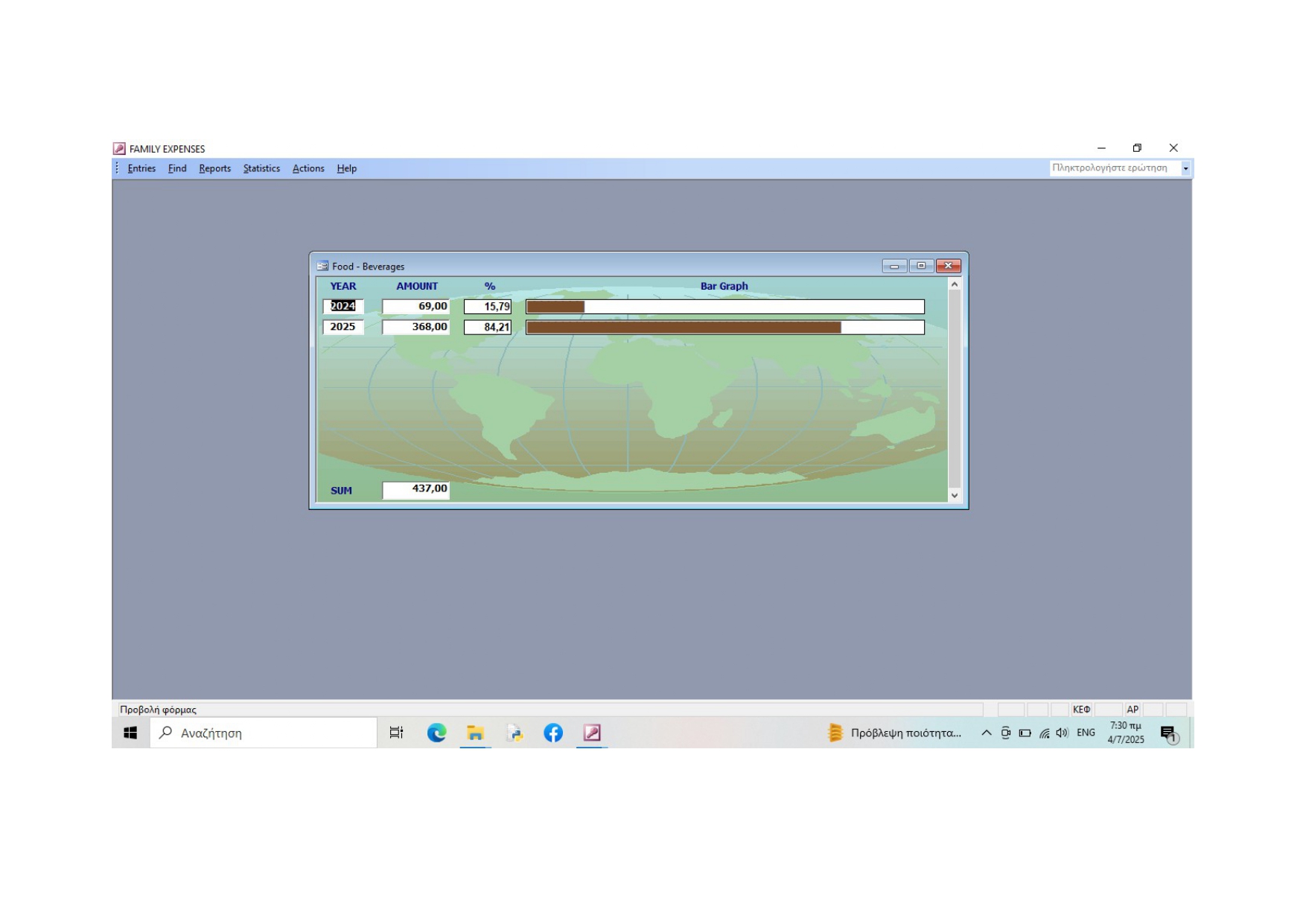Click the 69,00 amount field
The image size is (1306, 924).
415,306
